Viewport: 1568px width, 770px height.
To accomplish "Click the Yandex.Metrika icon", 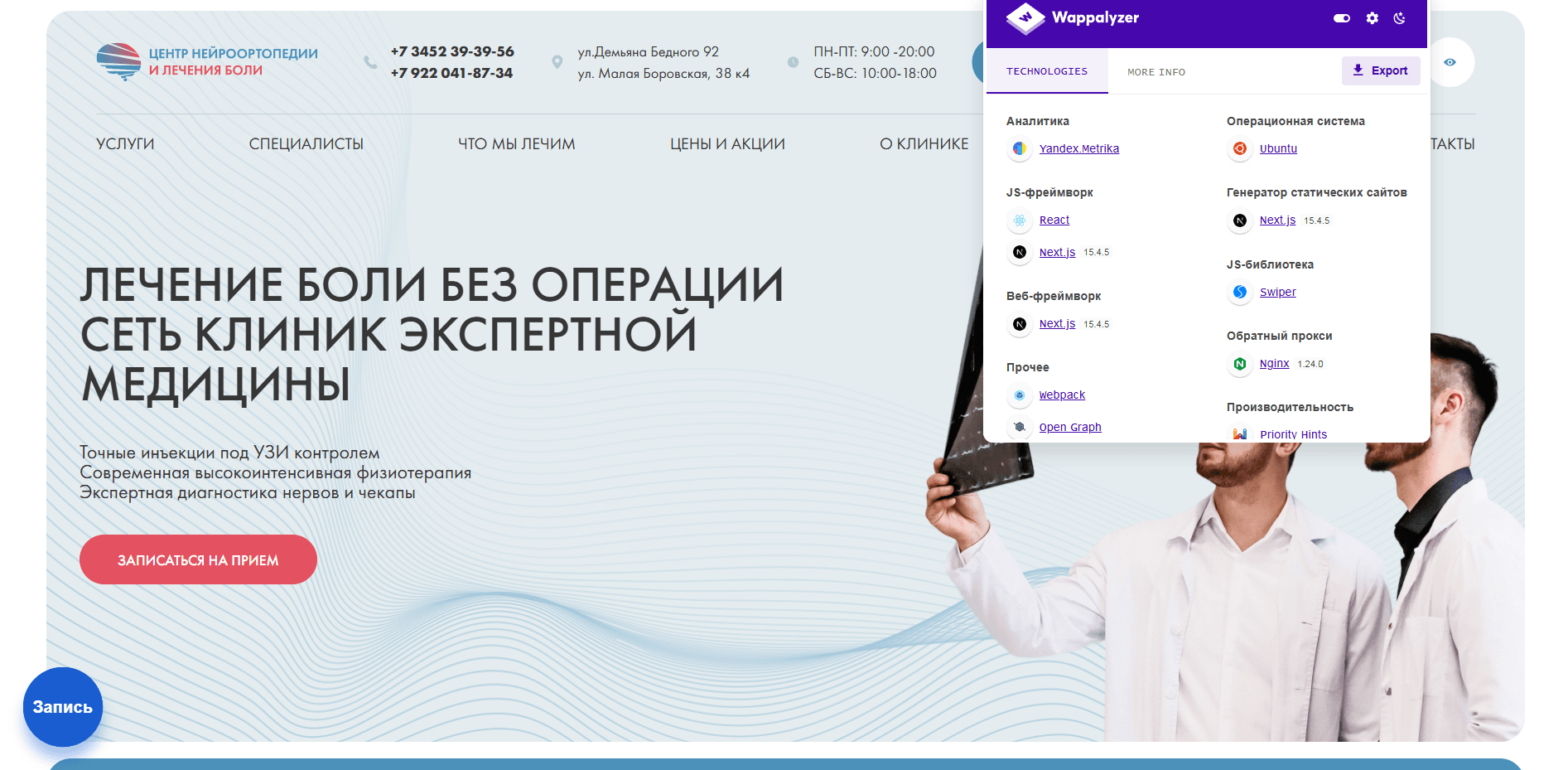I will pos(1020,148).
